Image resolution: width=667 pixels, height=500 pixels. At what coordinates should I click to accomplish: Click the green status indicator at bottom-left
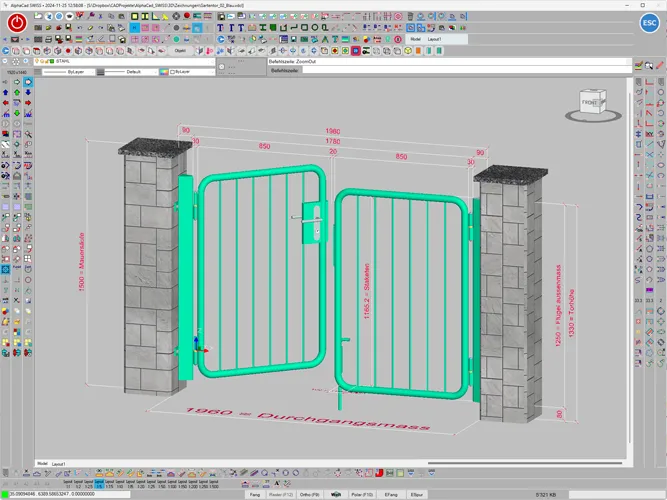pyautogui.click(x=5, y=494)
